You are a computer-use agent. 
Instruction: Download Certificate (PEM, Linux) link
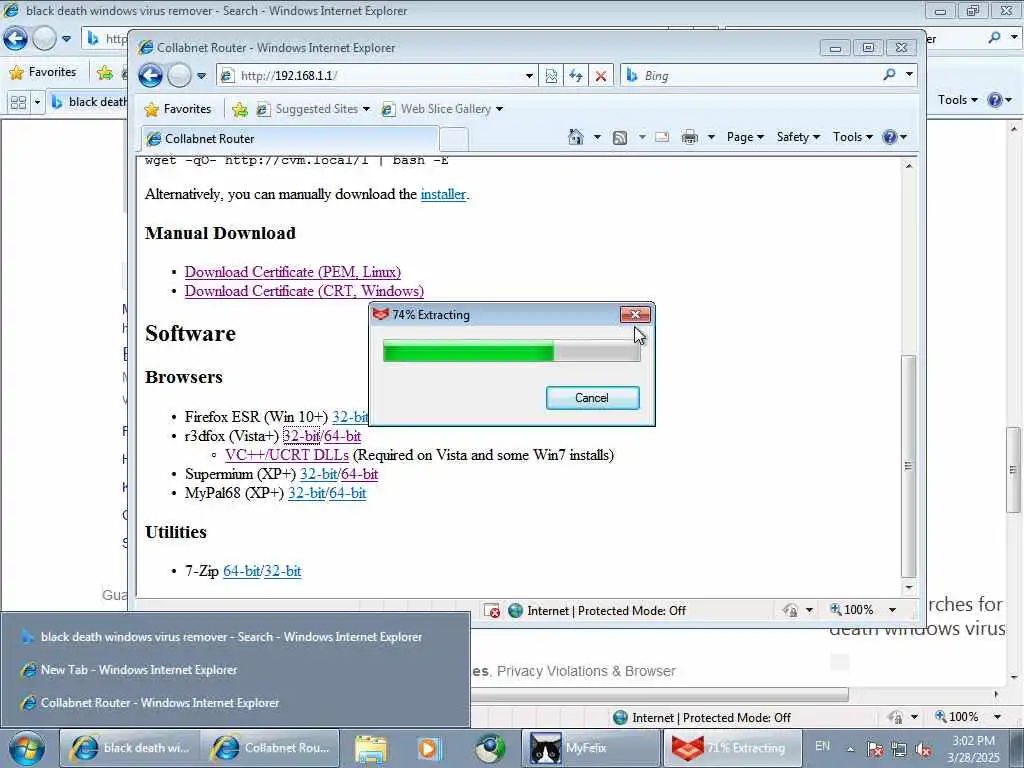[293, 272]
